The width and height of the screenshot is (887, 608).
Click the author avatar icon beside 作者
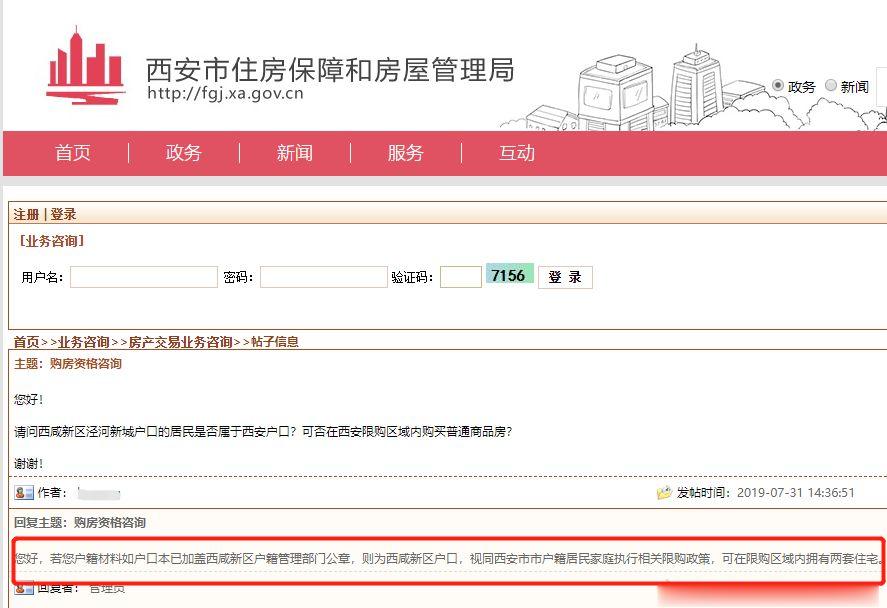click(22, 491)
